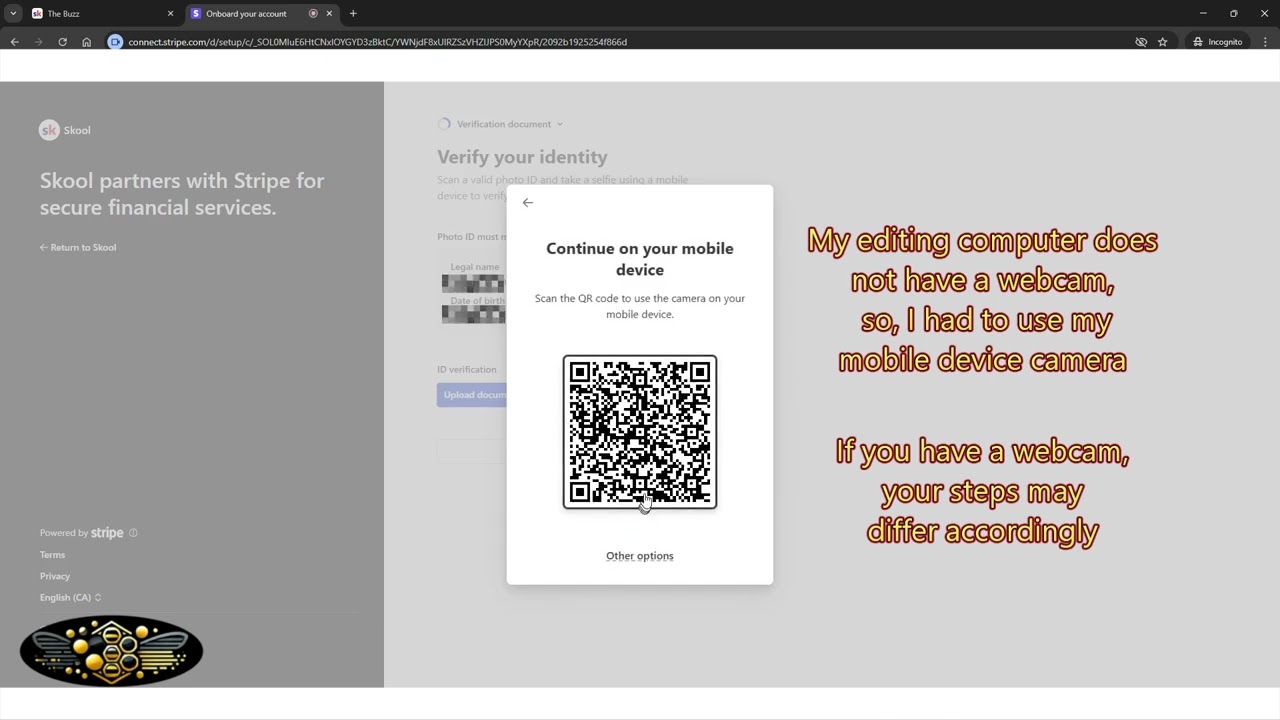Screen dimensions: 1280x720
Task: Open the Privacy link
Action: tap(55, 576)
